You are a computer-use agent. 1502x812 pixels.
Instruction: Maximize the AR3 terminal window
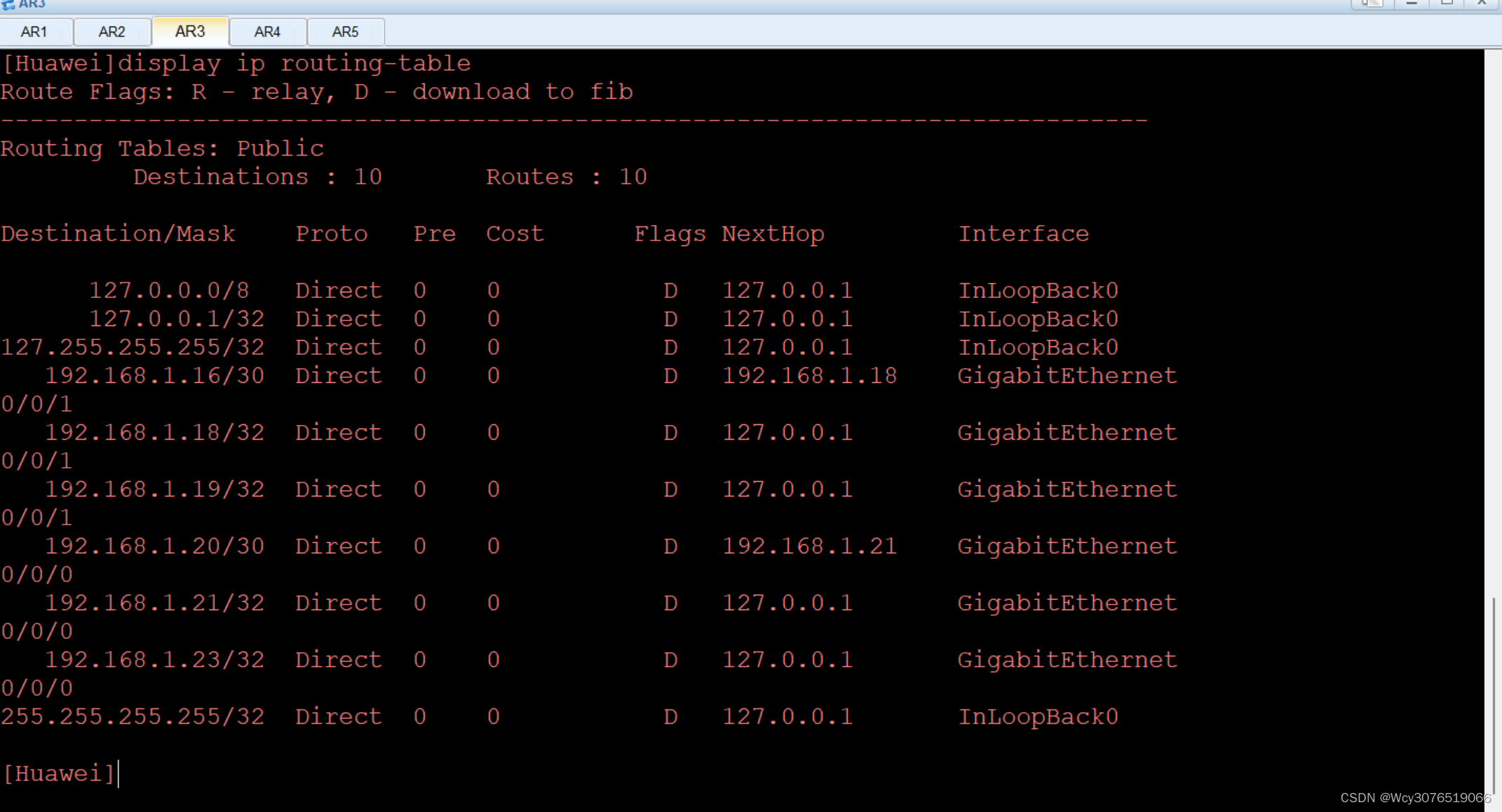[x=1446, y=4]
